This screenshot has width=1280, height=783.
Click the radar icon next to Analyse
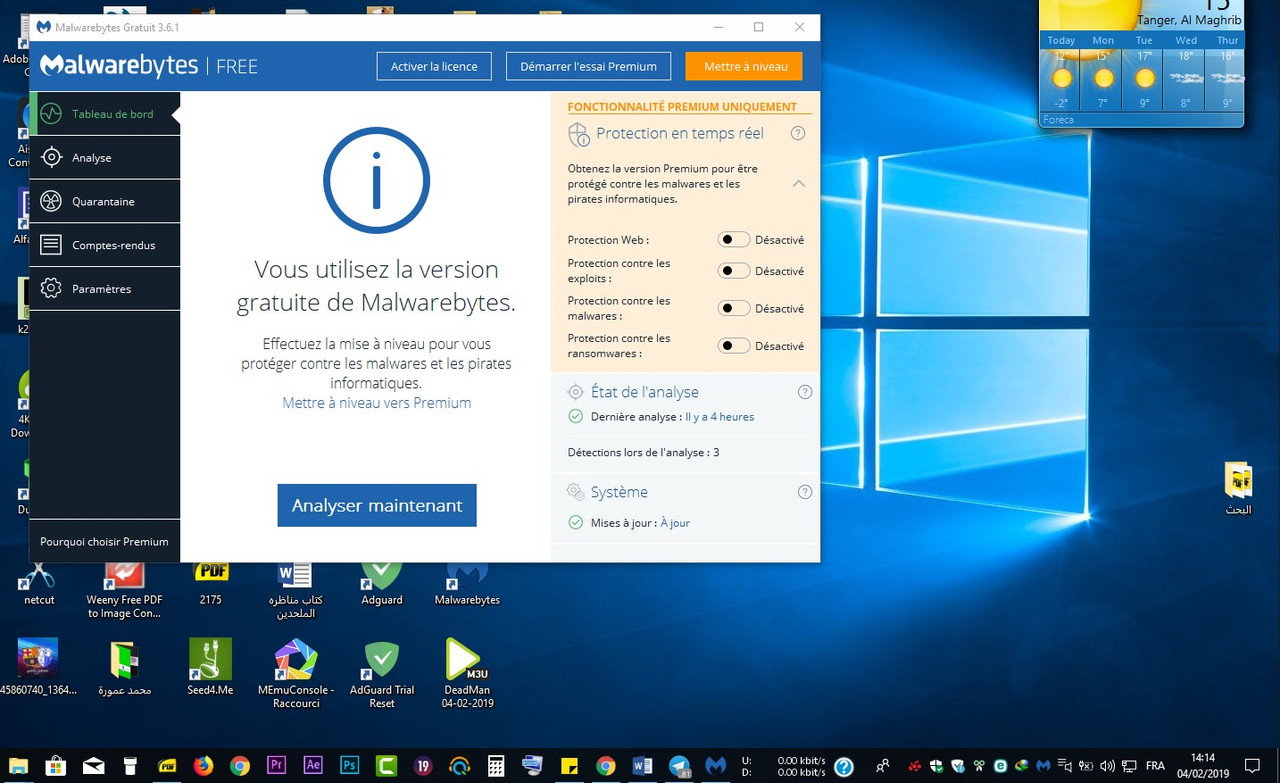coord(51,158)
